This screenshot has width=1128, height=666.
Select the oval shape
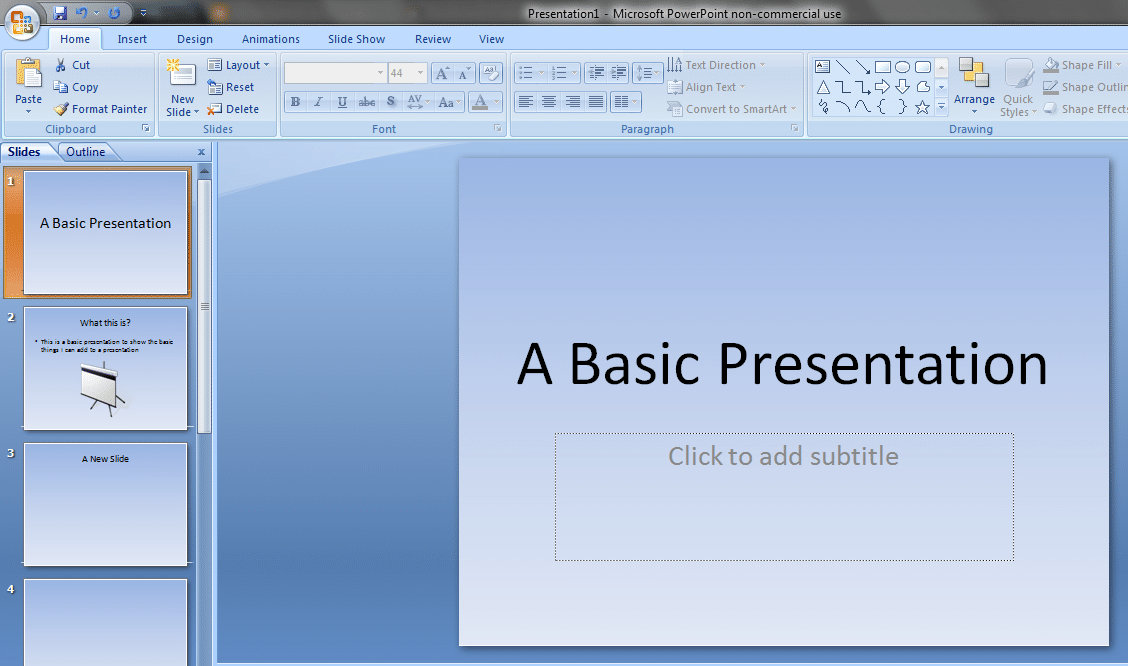pos(903,67)
